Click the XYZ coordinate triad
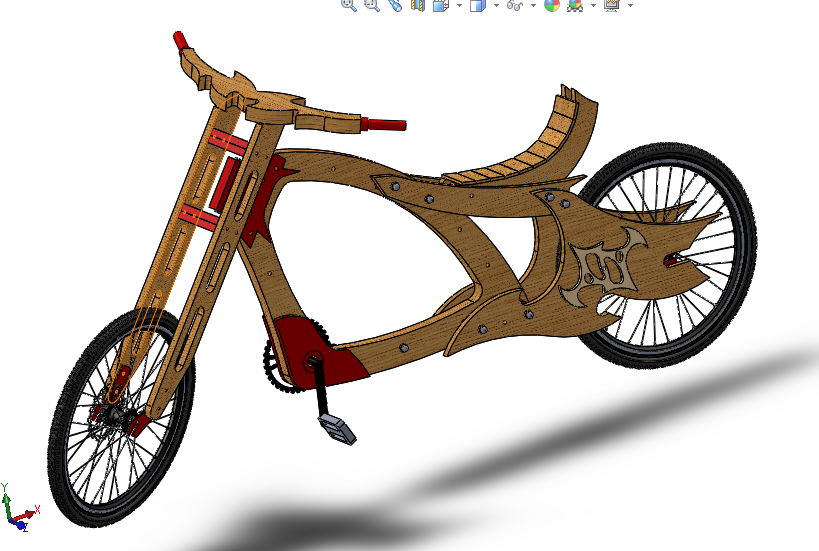 coord(19,508)
